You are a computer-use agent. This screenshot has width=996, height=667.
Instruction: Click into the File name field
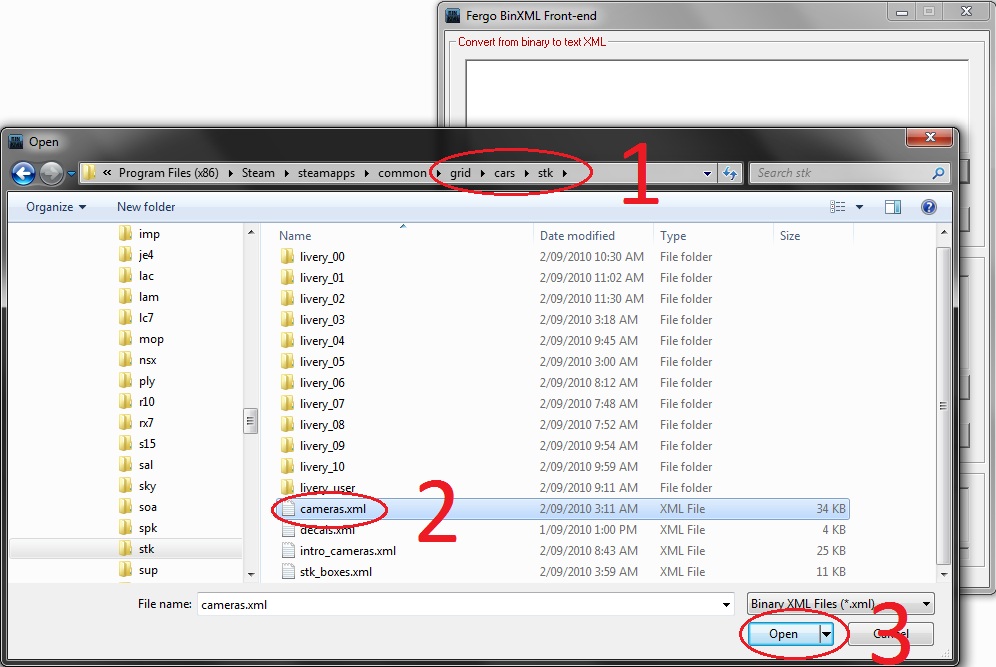459,605
